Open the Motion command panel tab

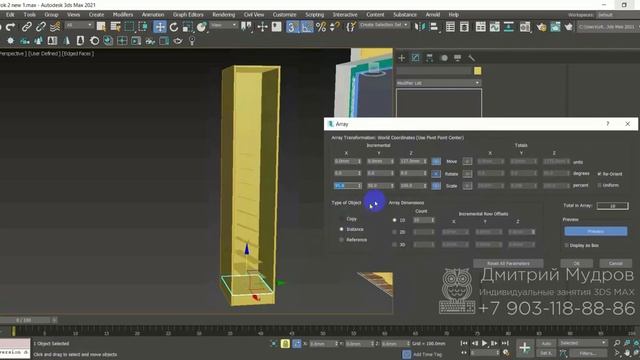pyautogui.click(x=444, y=58)
